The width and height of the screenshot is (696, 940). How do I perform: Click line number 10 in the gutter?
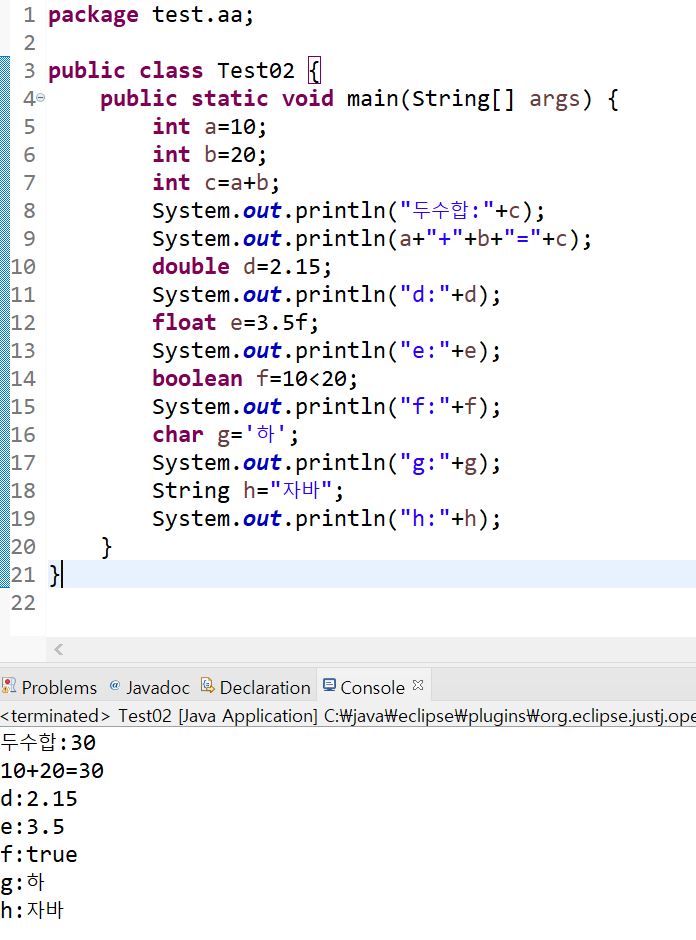point(23,266)
